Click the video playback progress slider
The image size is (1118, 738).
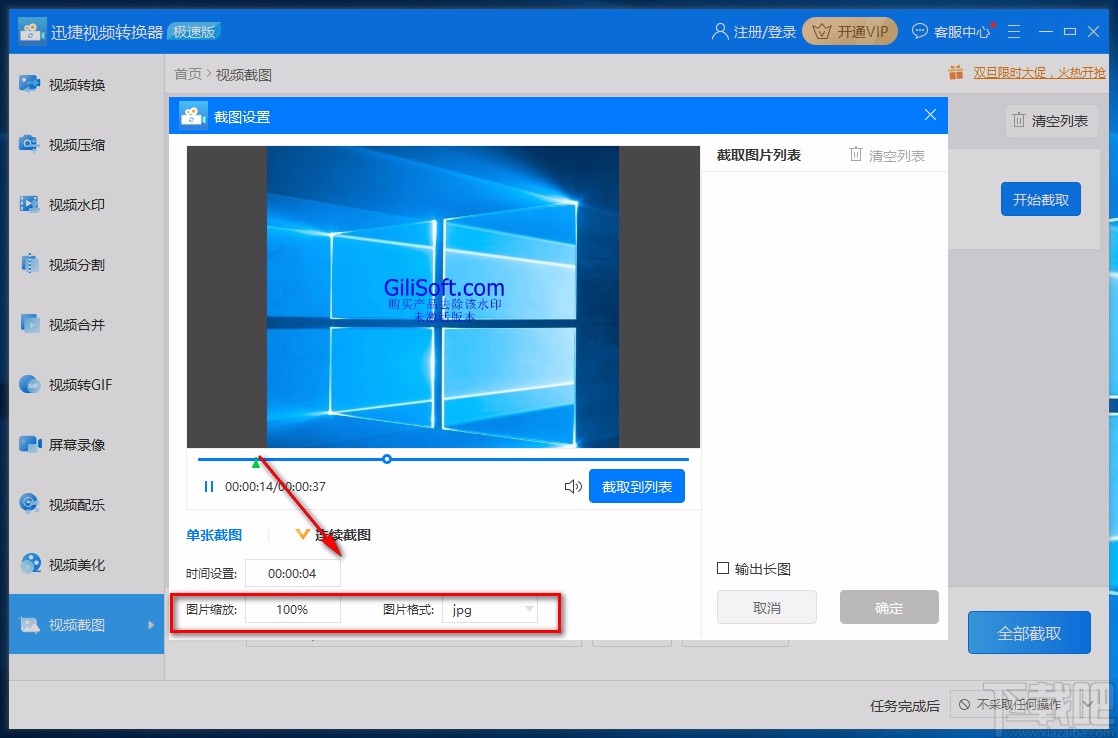387,459
